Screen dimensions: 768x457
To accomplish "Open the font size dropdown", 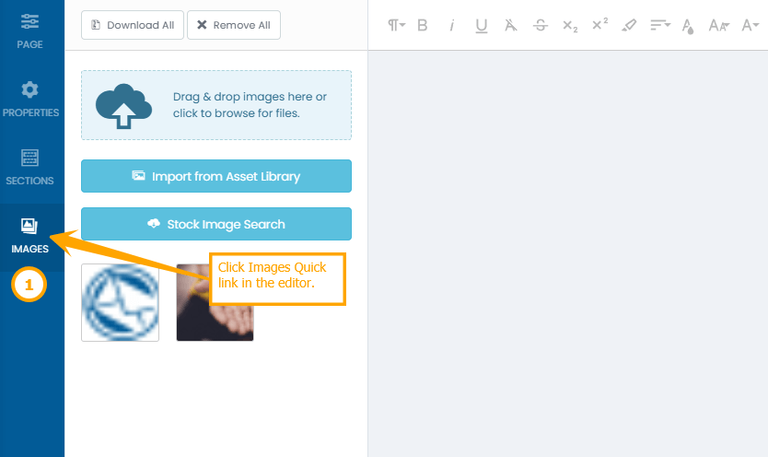I will 719,25.
